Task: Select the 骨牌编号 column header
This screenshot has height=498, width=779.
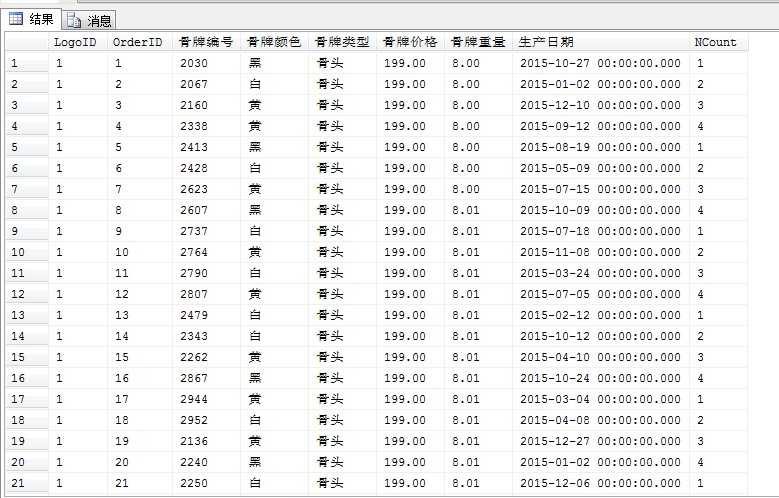Action: pyautogui.click(x=207, y=42)
